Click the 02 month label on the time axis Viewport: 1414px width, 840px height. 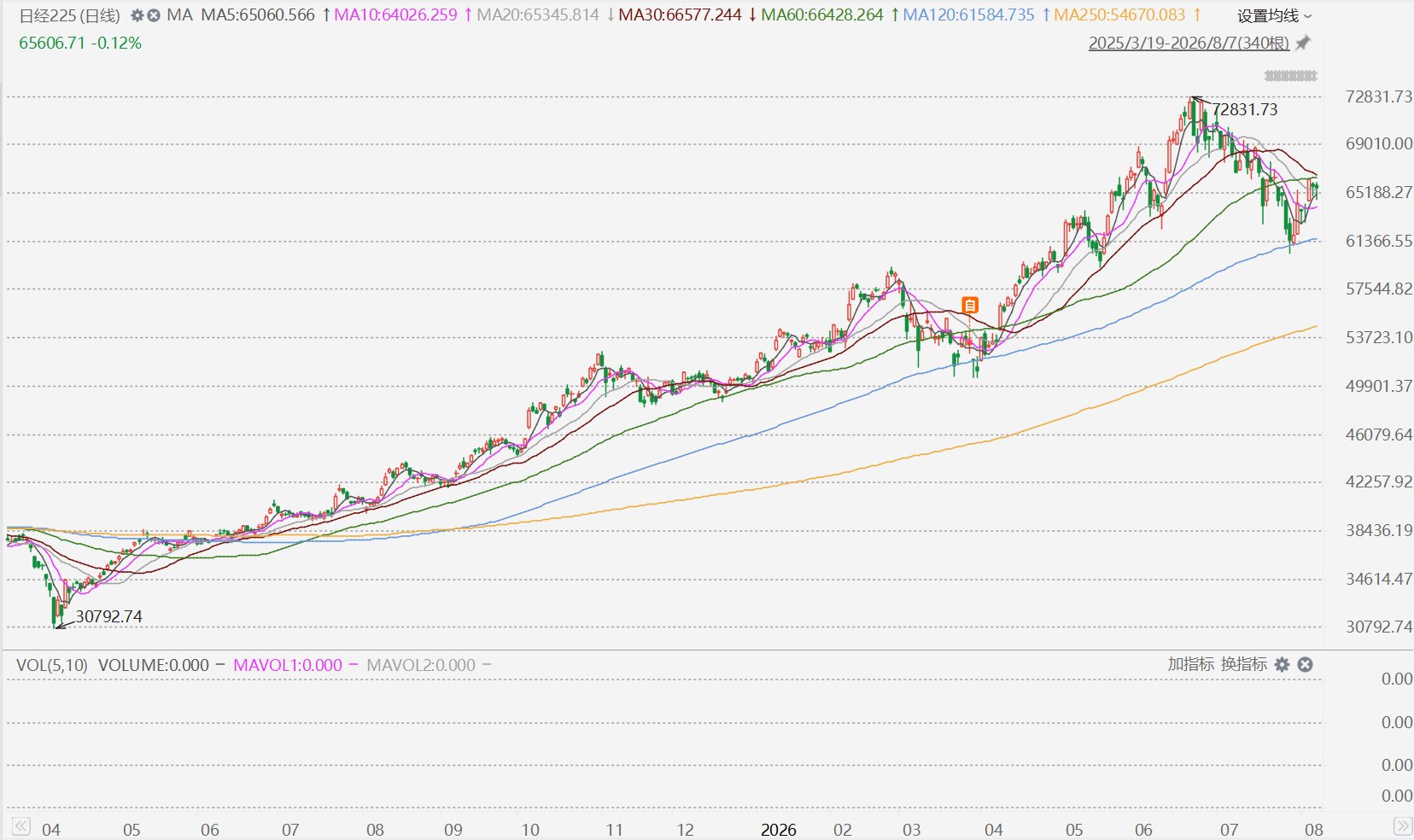843,830
